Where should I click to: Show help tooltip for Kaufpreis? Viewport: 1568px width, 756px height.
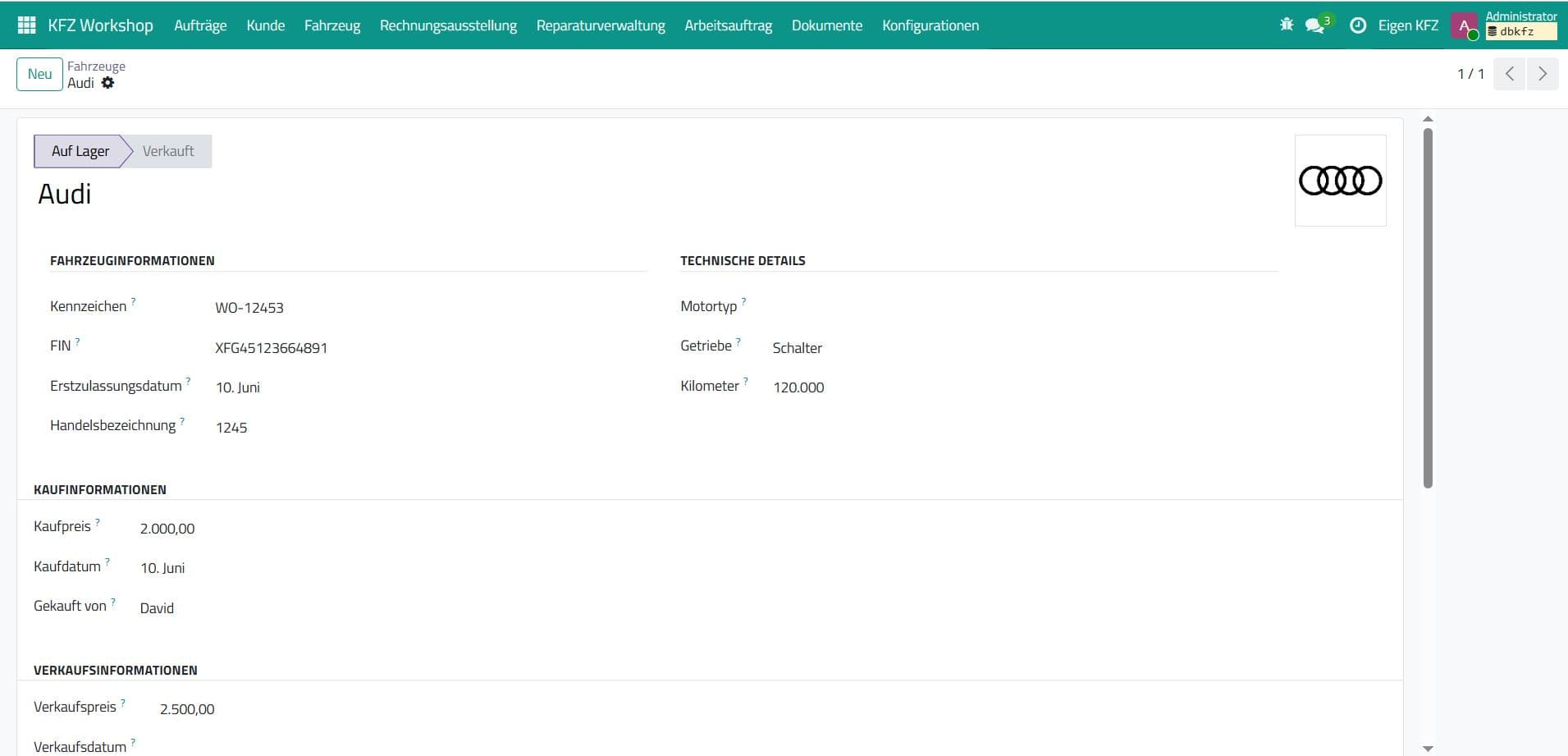pyautogui.click(x=97, y=521)
